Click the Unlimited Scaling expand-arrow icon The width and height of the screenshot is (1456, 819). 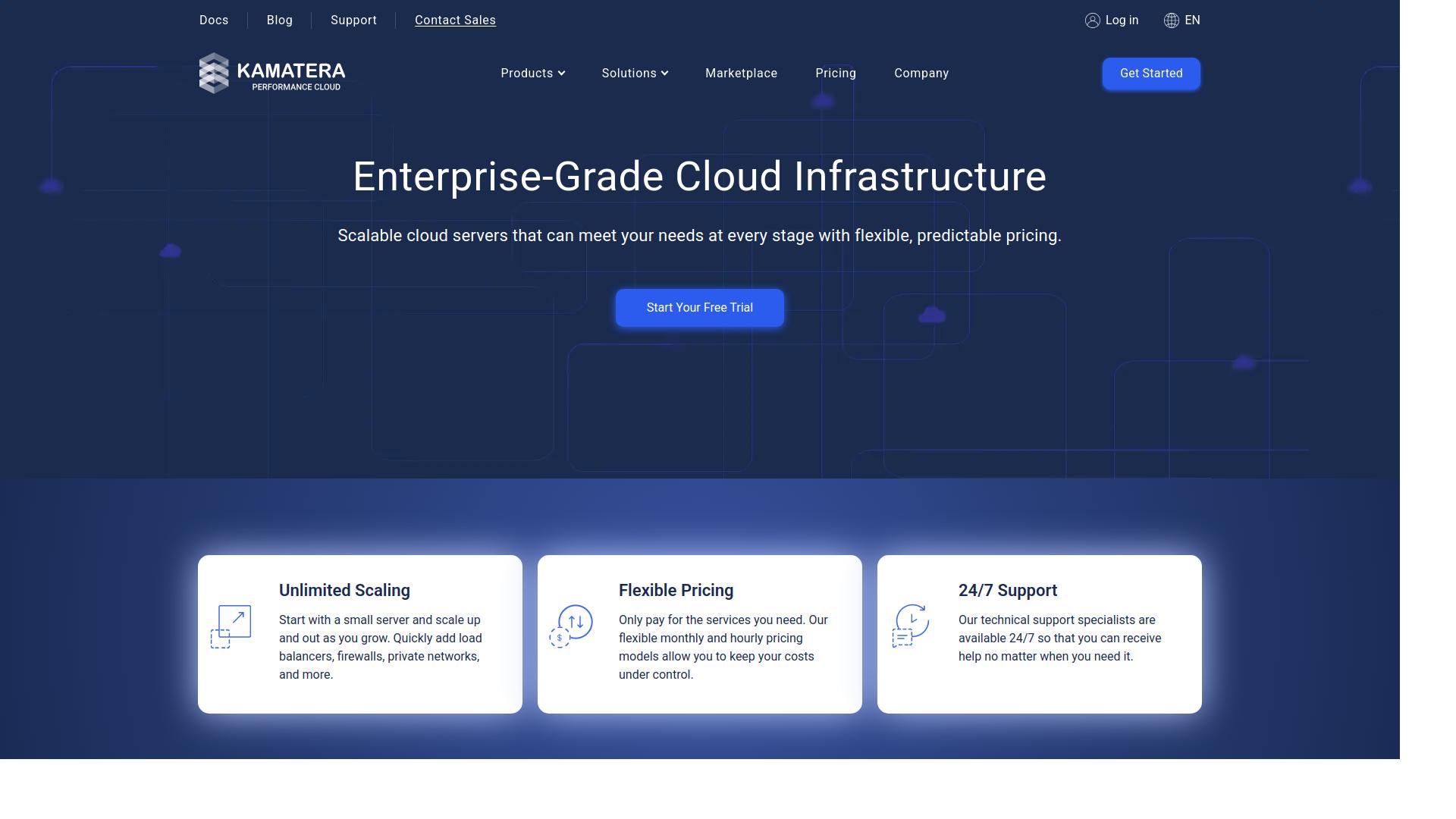coord(231,626)
